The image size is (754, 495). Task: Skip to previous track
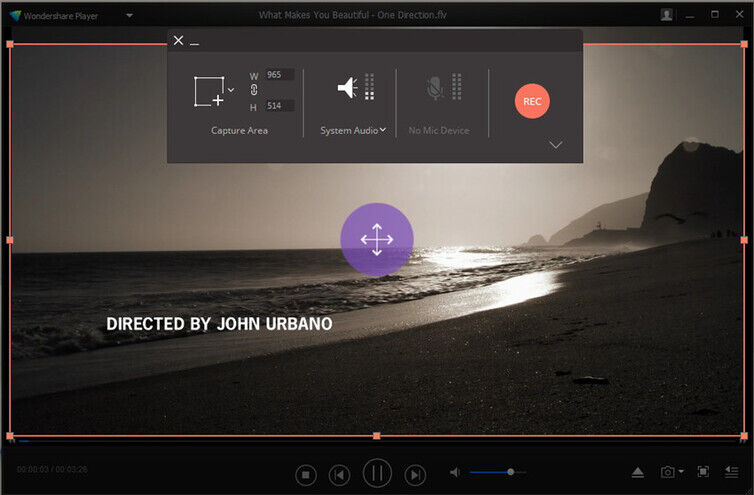click(339, 475)
